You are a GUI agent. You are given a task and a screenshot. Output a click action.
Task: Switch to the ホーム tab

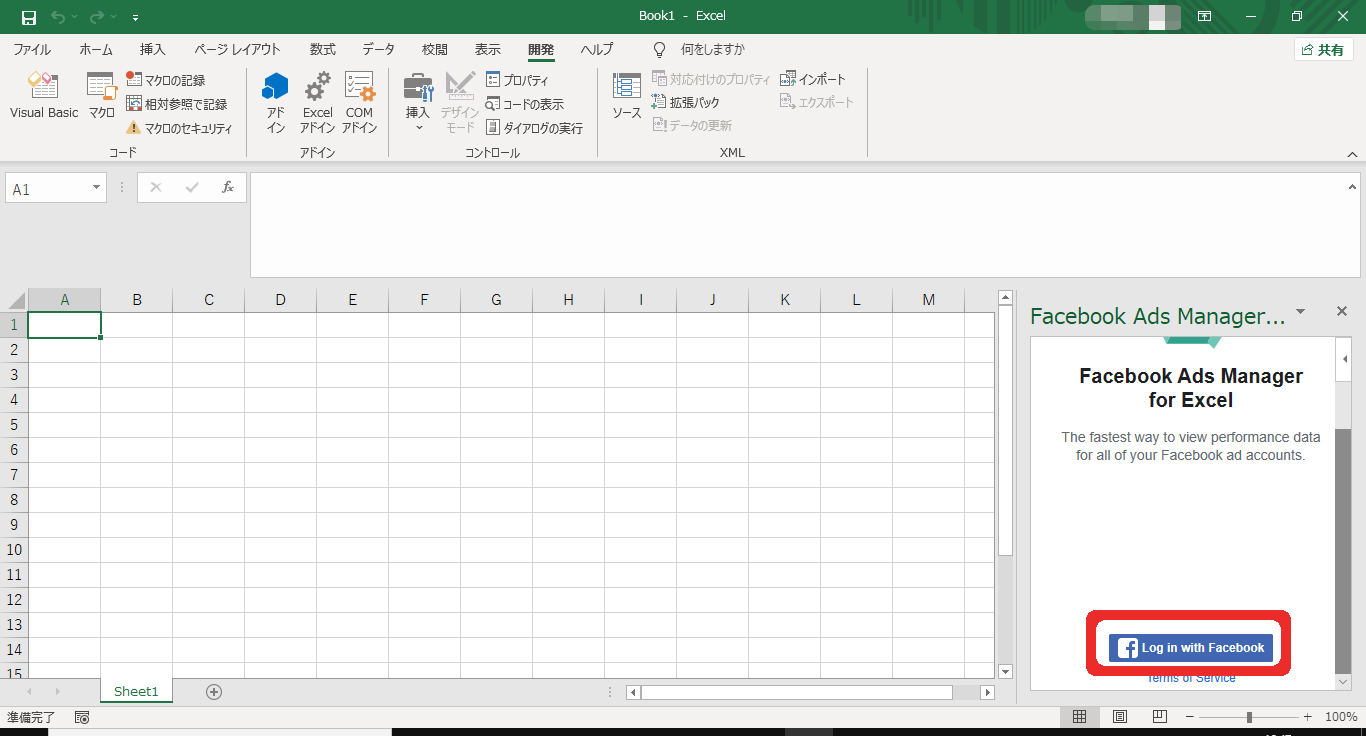tap(96, 49)
